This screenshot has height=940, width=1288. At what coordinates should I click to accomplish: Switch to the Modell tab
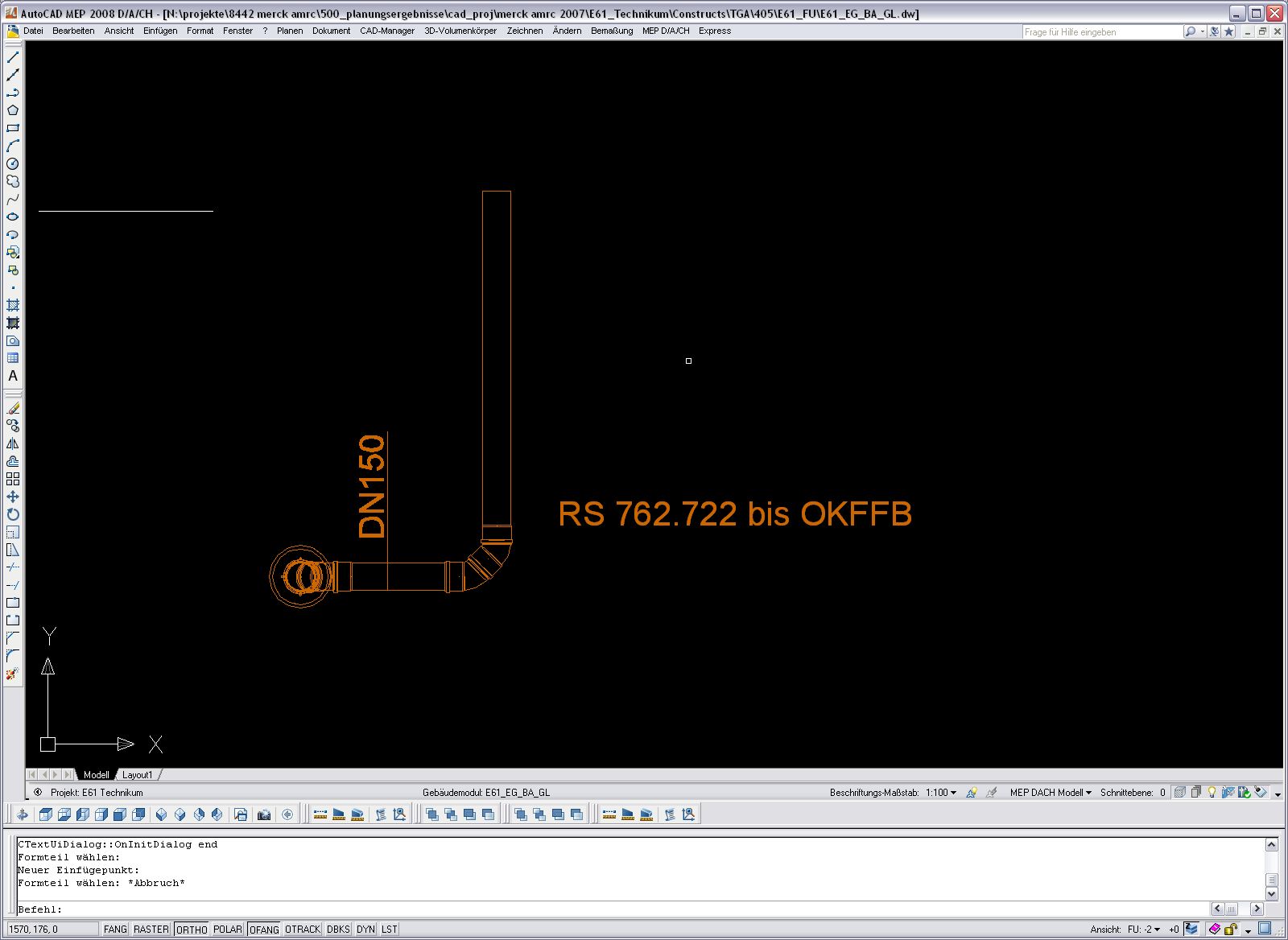coord(97,775)
